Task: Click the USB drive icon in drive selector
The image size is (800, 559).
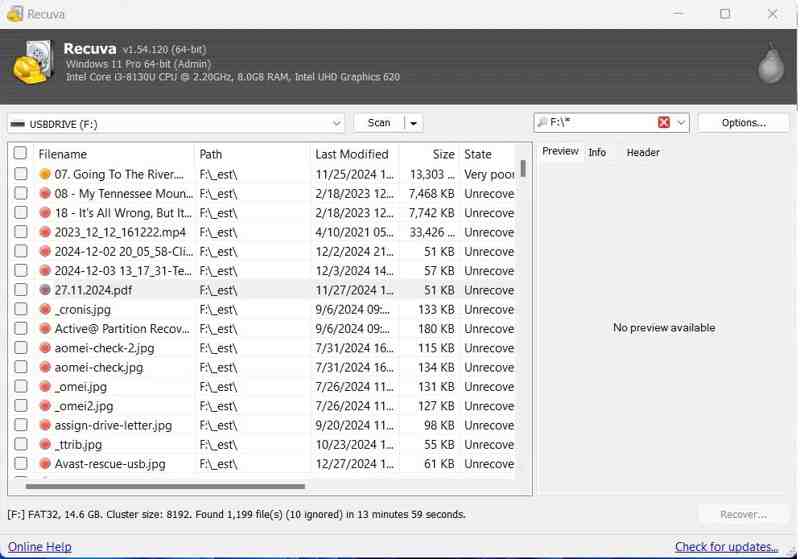Action: tap(18, 124)
